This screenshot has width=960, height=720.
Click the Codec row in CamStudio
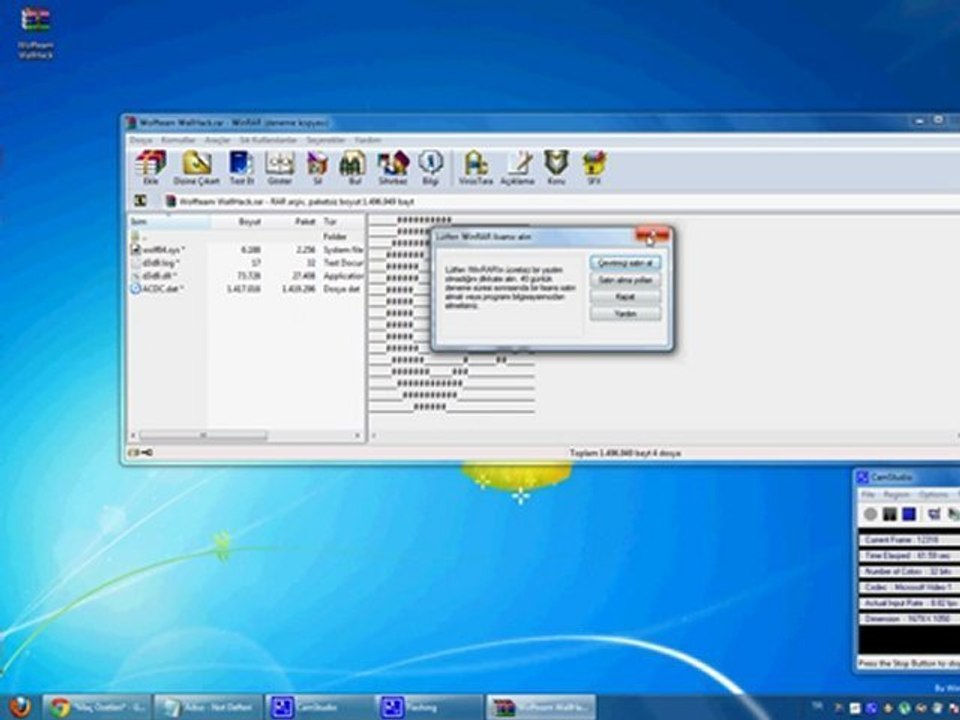[910, 587]
